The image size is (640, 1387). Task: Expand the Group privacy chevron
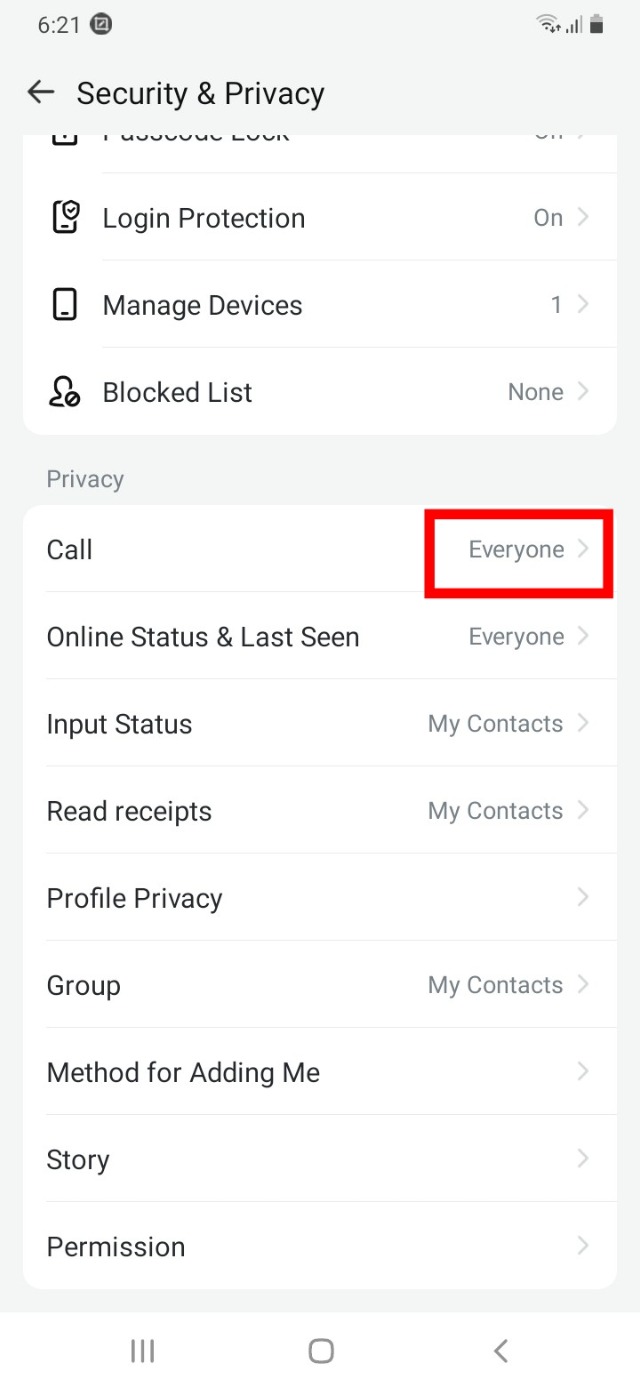583,985
